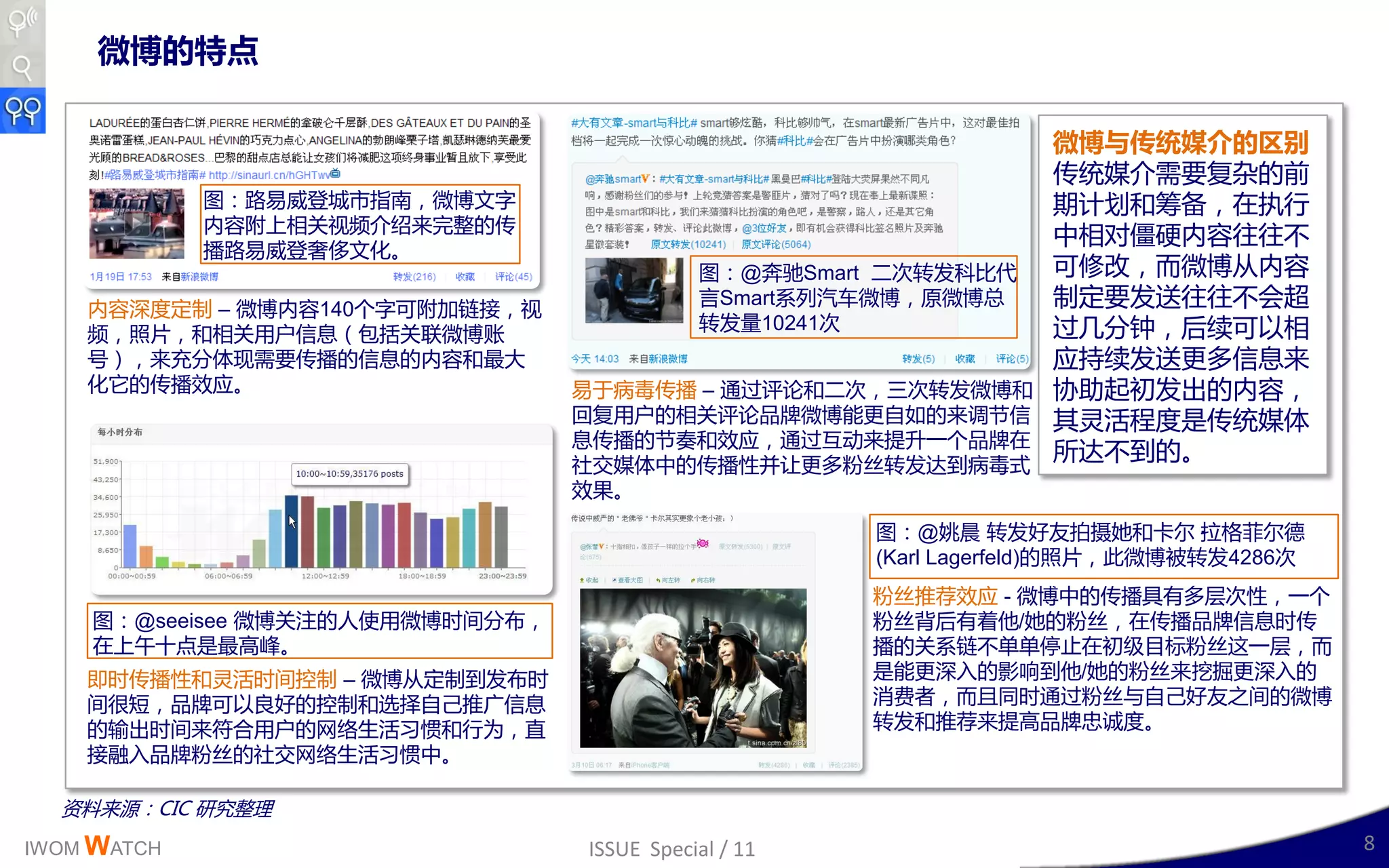Click the magnifier search icon in left strip
Viewport: 1389px width, 868px height.
click(x=22, y=67)
